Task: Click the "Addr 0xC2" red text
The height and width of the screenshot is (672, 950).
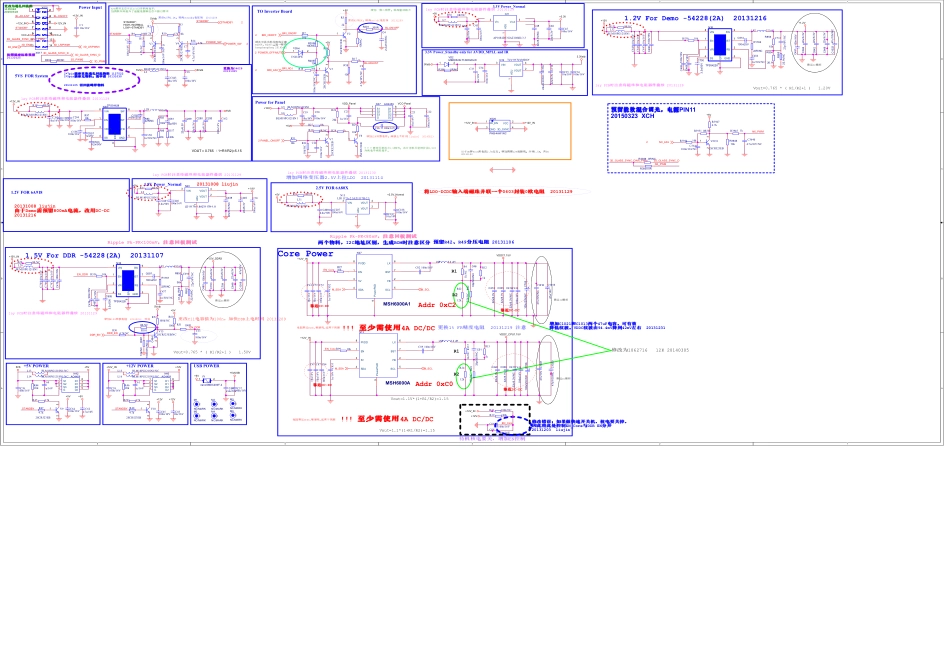Action: tap(435, 303)
